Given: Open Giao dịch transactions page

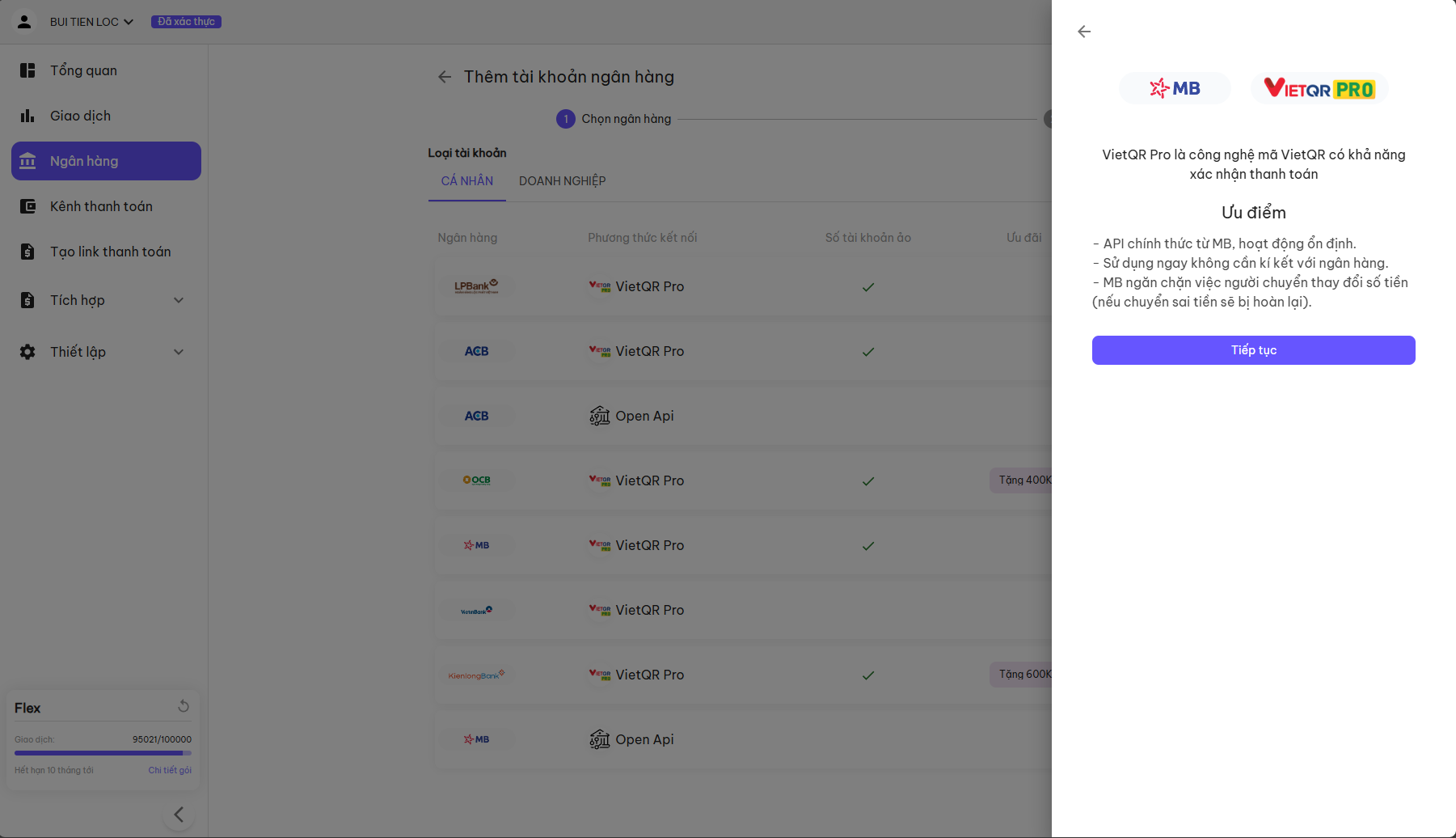Looking at the screenshot, I should pos(80,116).
